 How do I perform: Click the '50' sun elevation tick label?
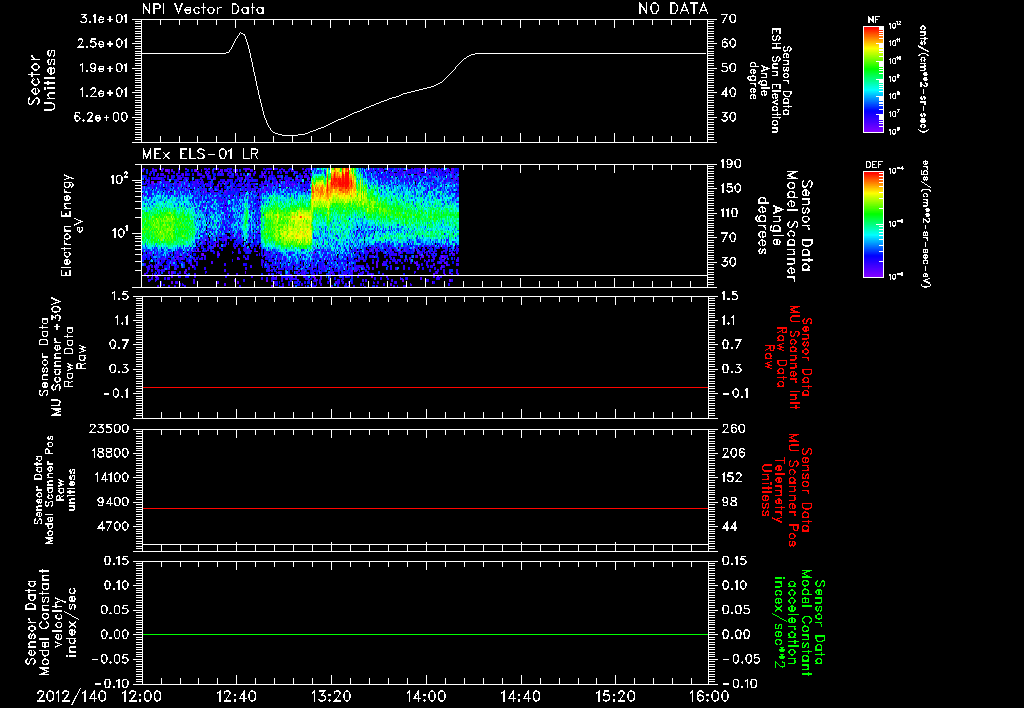click(729, 68)
